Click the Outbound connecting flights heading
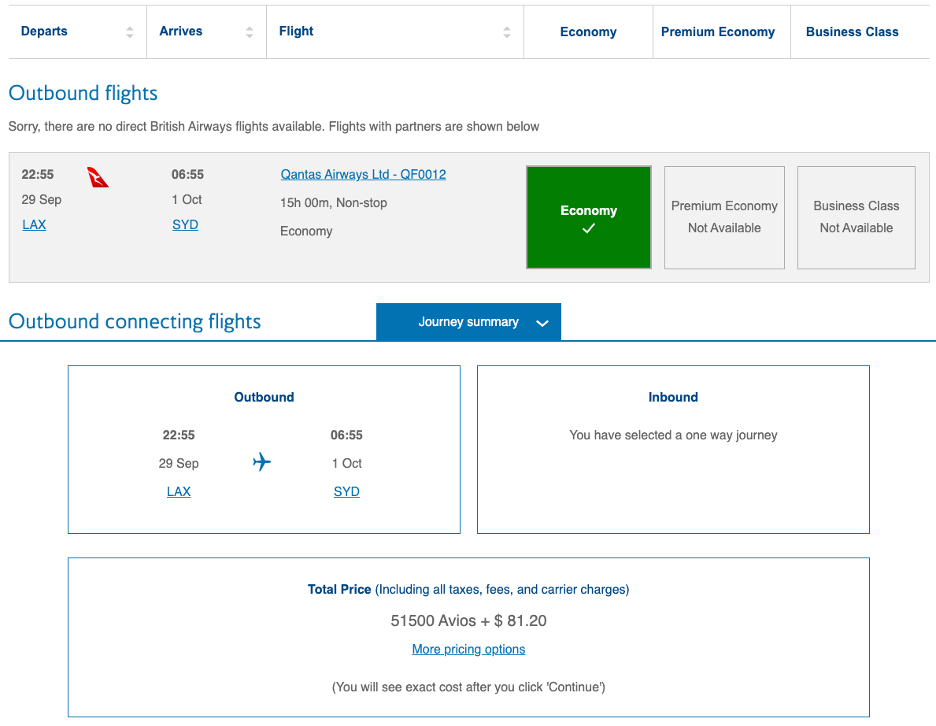The width and height of the screenshot is (936, 726). pos(135,321)
